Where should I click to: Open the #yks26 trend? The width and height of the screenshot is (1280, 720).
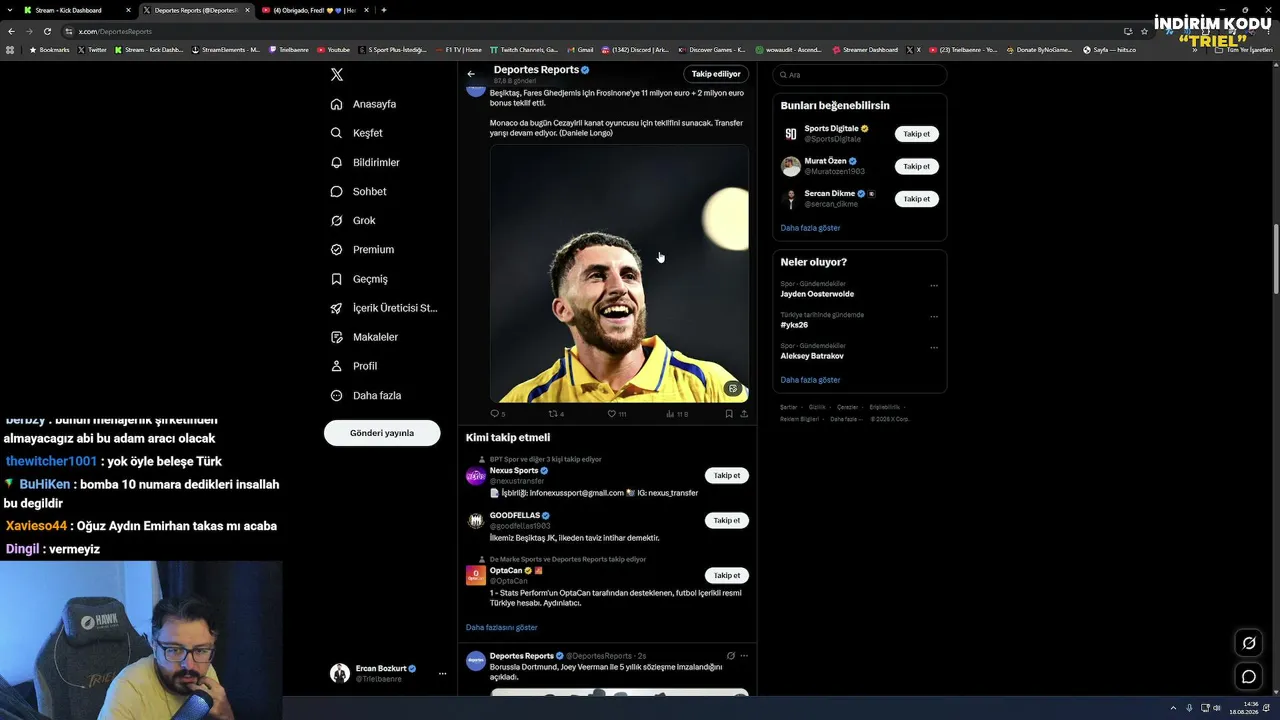pos(794,325)
